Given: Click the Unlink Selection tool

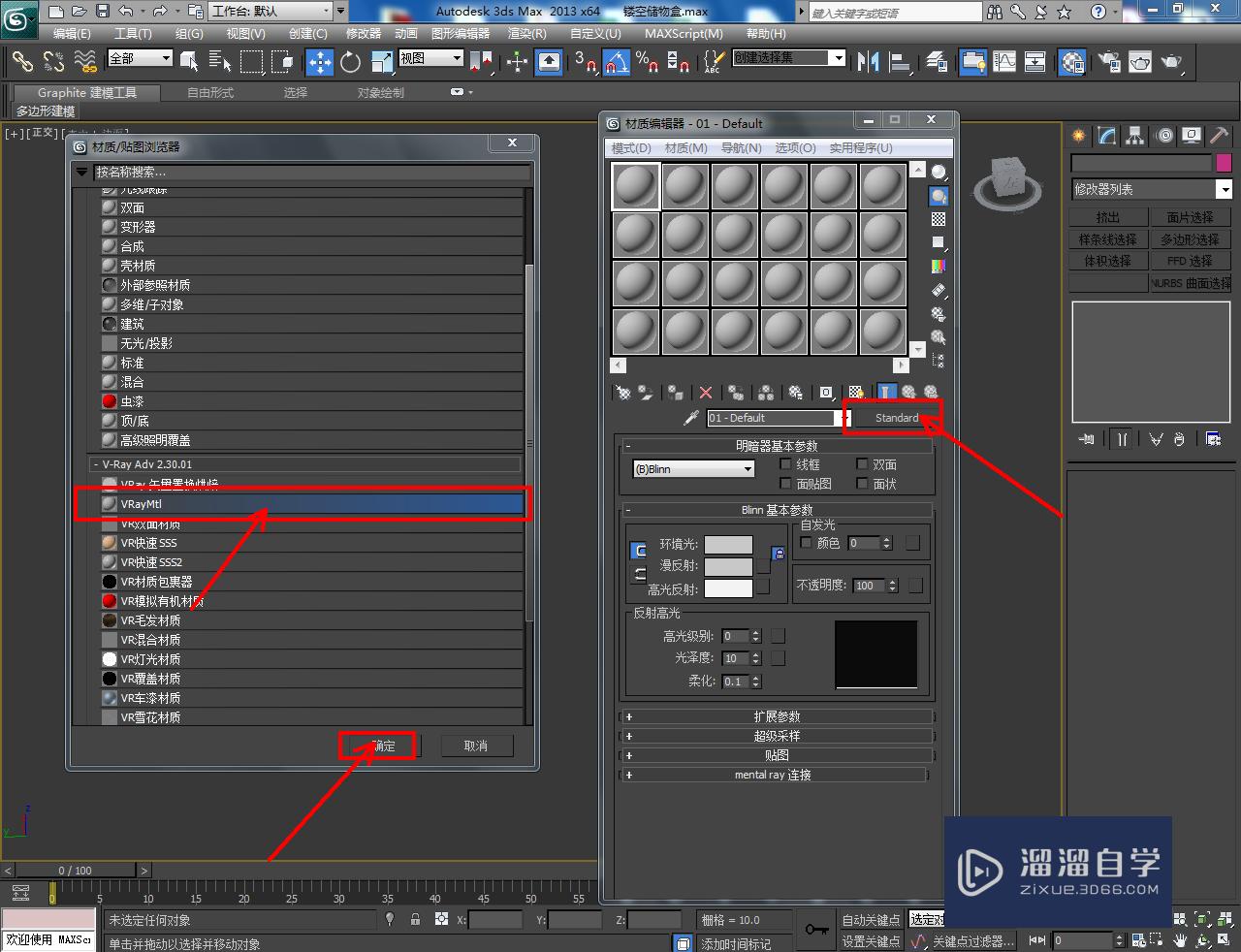Looking at the screenshot, I should coord(53,62).
